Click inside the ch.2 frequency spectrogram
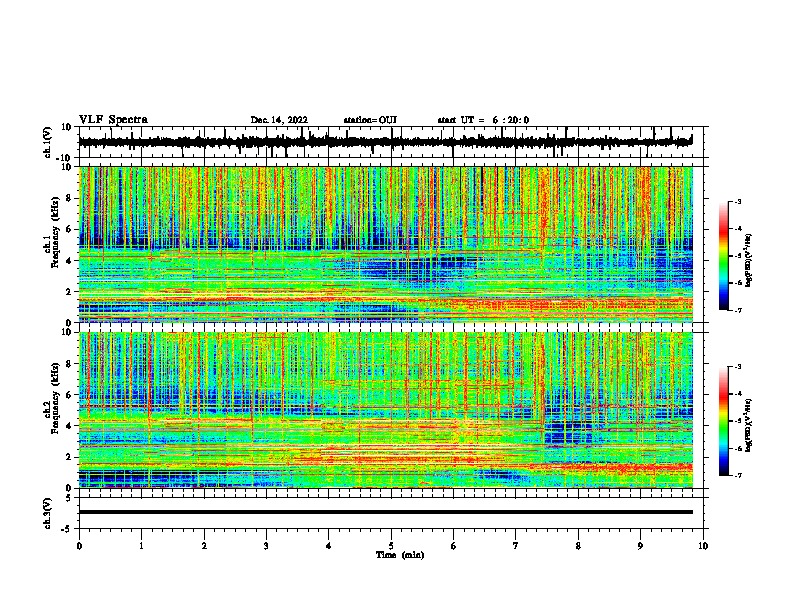792x612 pixels. (x=385, y=410)
